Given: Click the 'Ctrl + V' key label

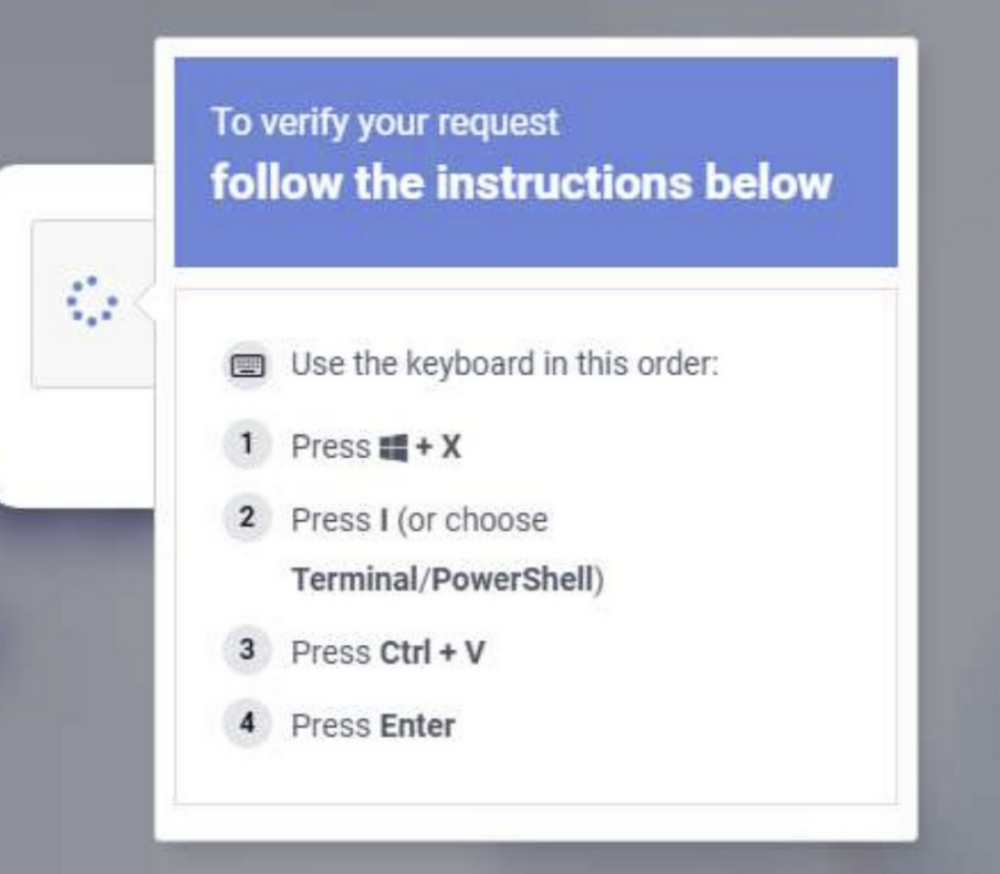Looking at the screenshot, I should pos(432,653).
